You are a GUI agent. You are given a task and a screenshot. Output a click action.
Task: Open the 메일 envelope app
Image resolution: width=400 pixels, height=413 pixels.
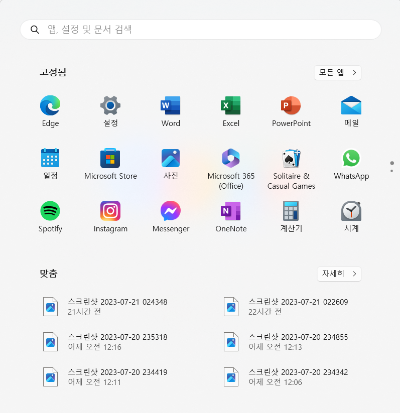(351, 112)
